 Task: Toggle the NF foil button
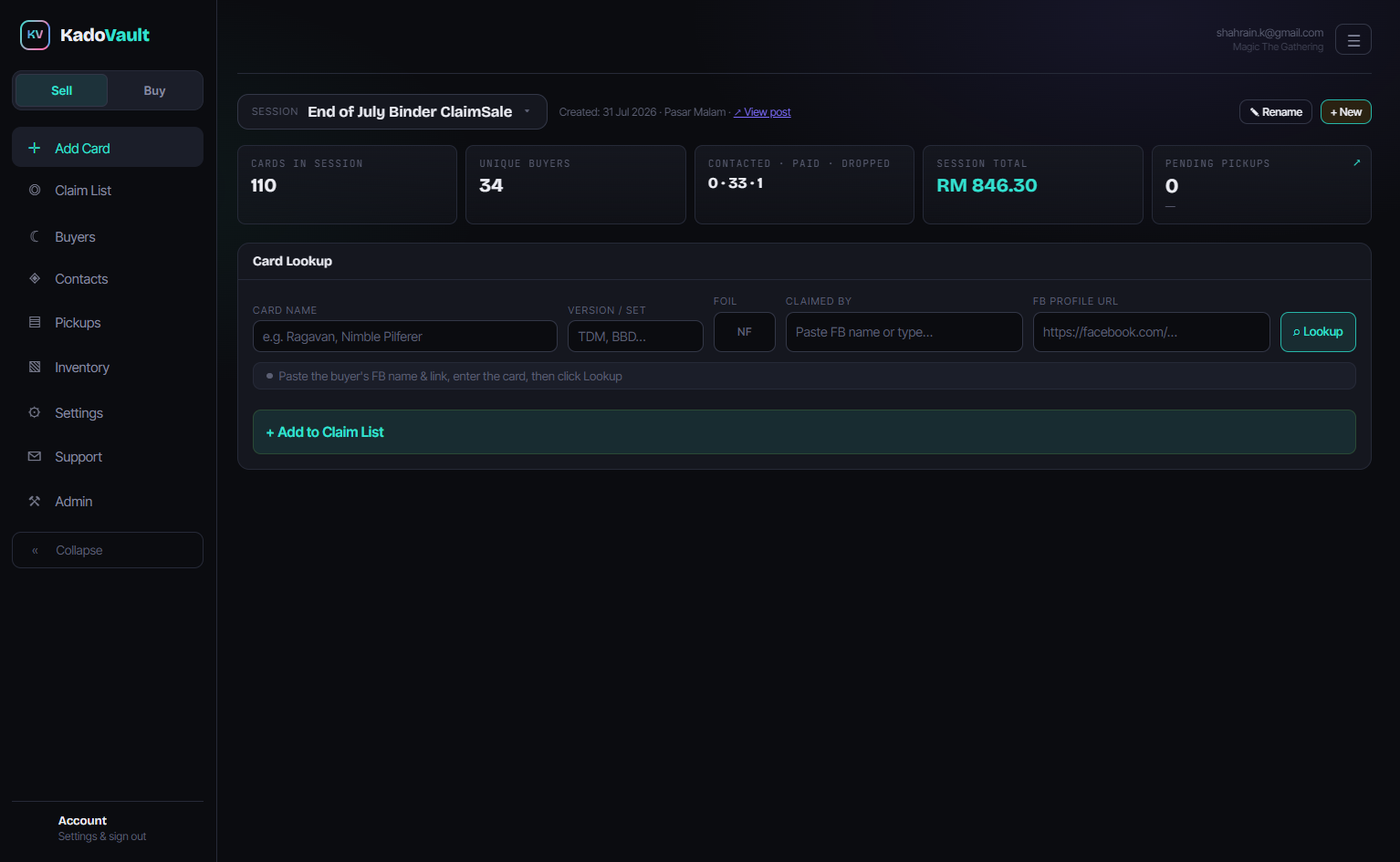pos(745,332)
